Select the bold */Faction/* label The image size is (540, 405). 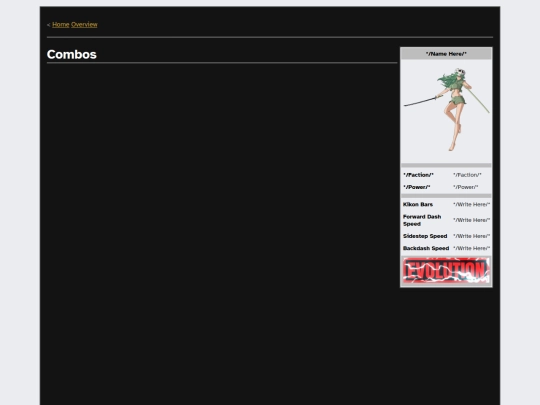pyautogui.click(x=418, y=175)
